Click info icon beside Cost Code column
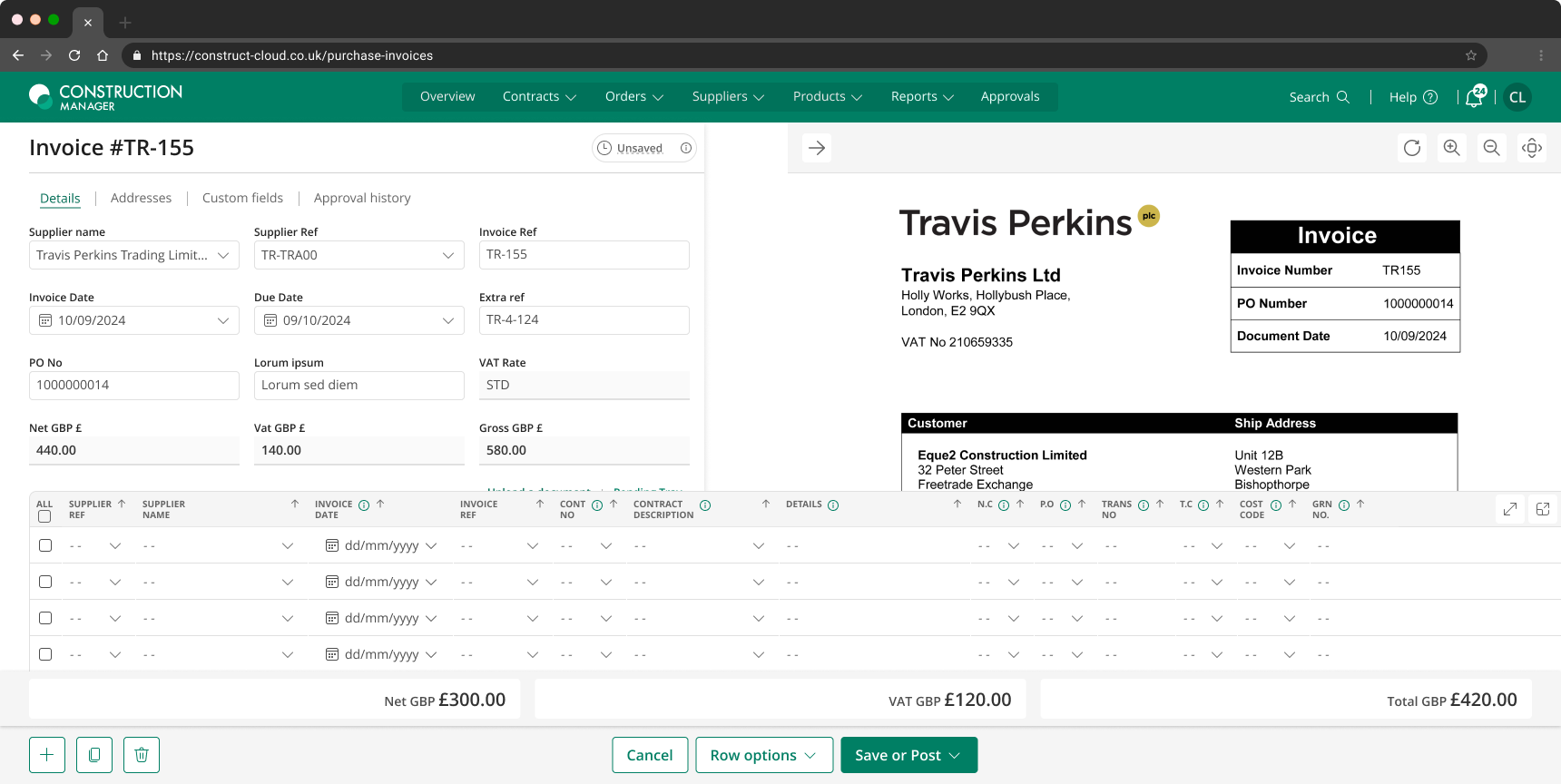This screenshot has width=1561, height=784. [x=1276, y=505]
